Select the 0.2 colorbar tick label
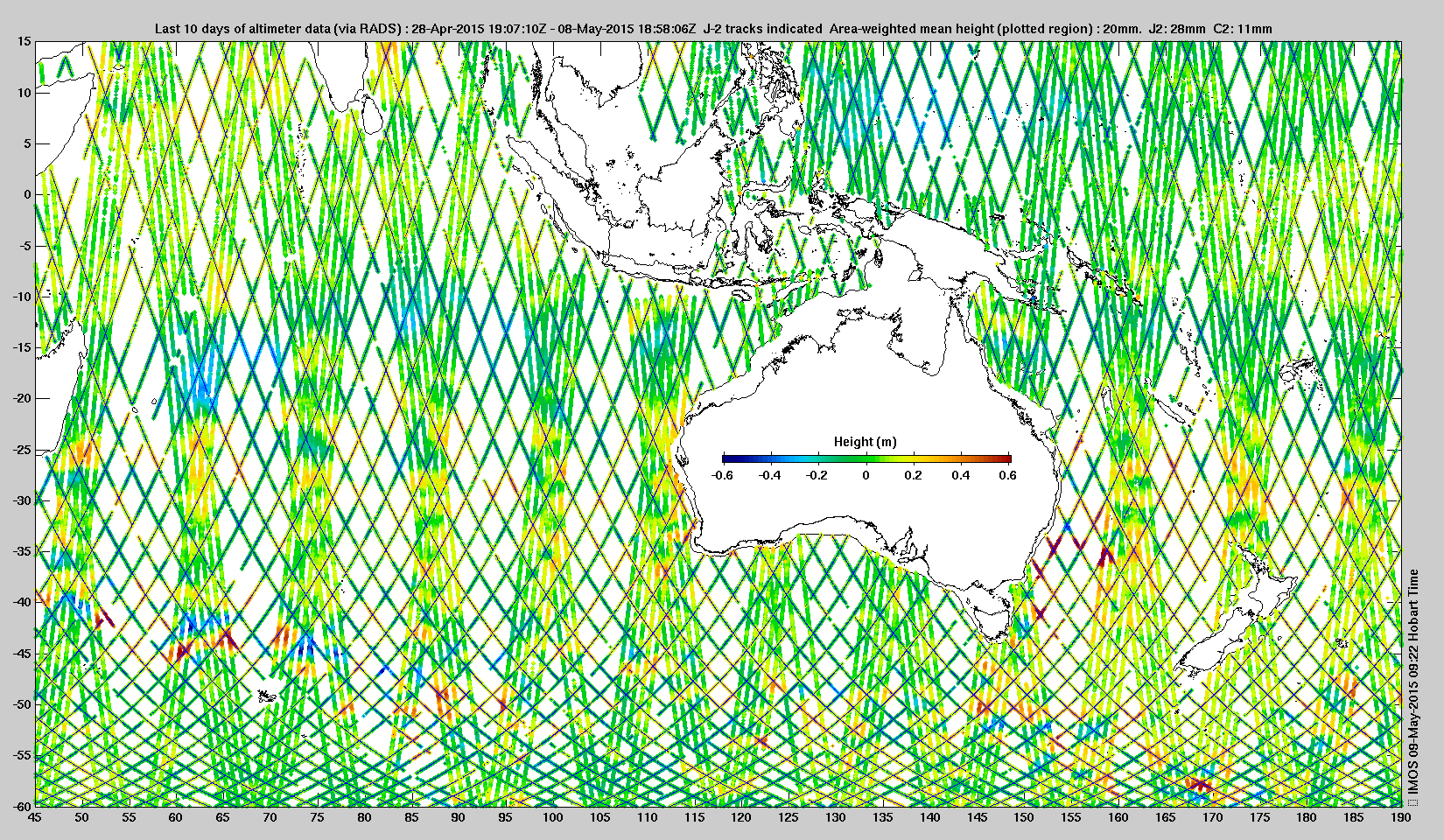This screenshot has width=1444, height=840. point(913,475)
